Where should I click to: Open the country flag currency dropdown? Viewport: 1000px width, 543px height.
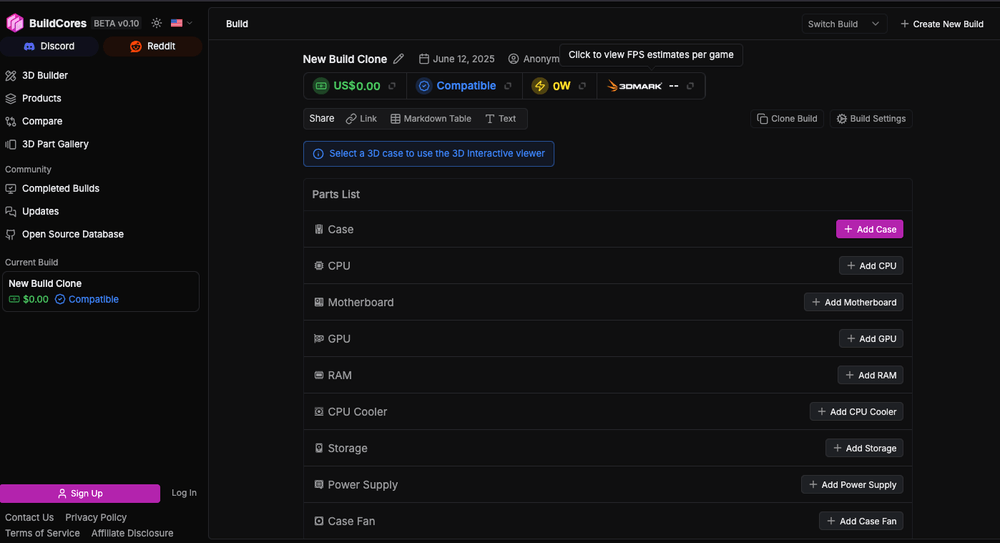[x=181, y=23]
